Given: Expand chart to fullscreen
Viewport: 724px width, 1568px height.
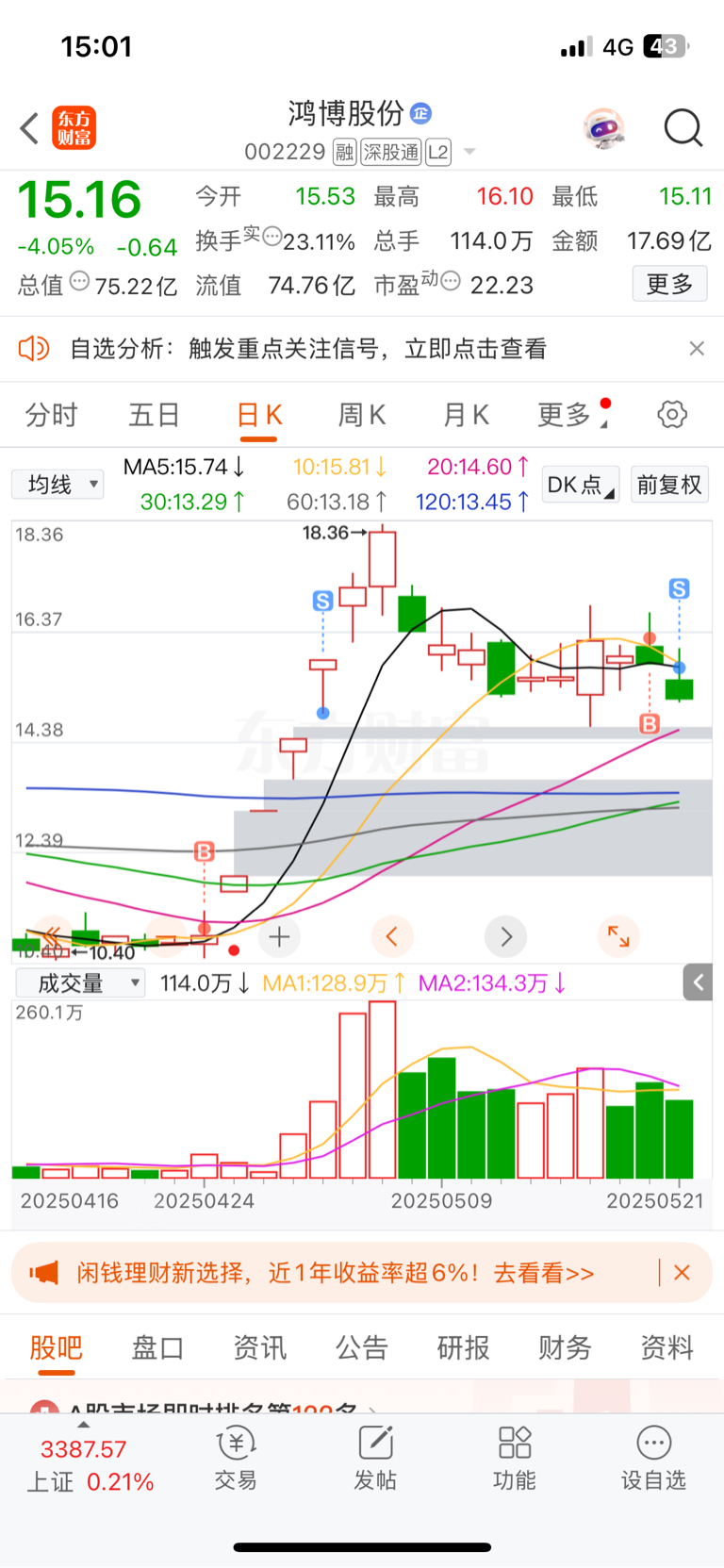Looking at the screenshot, I should [618, 936].
